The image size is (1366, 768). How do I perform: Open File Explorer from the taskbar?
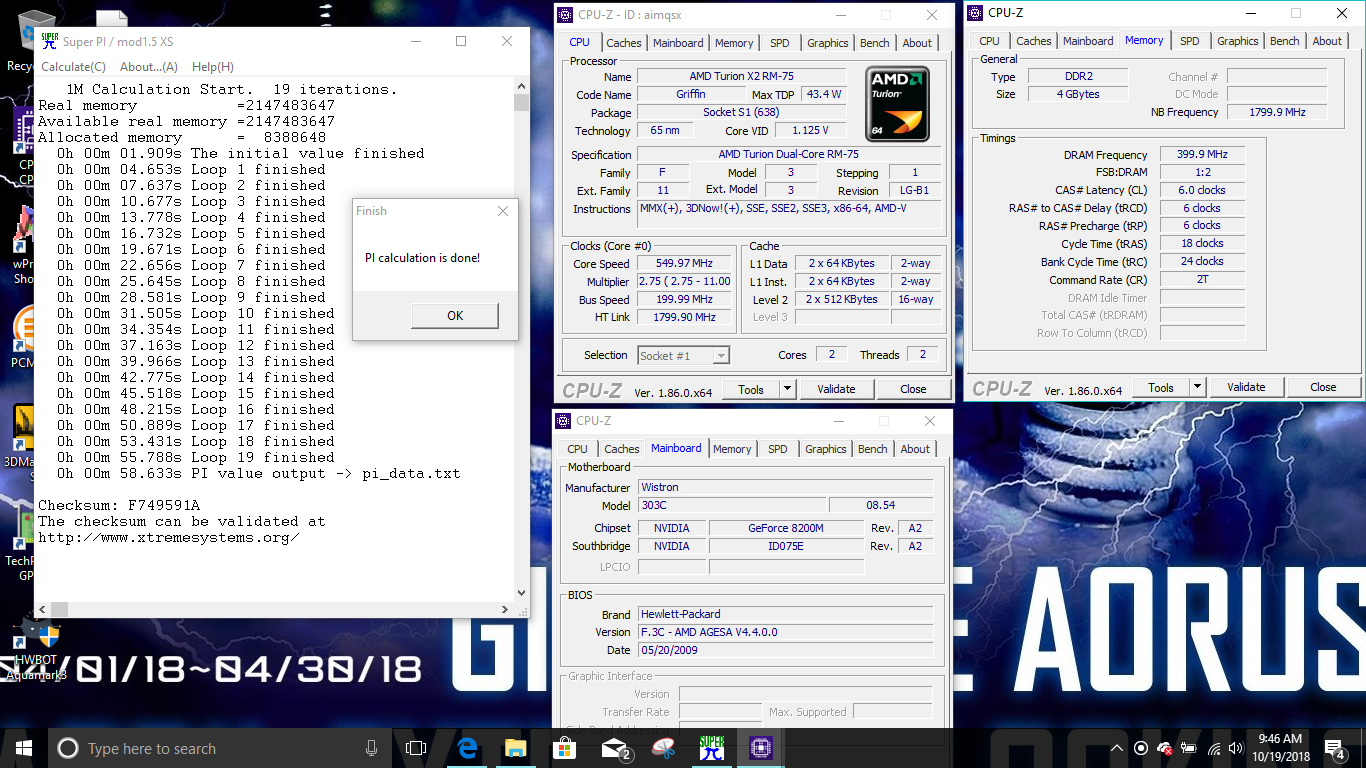pos(515,748)
